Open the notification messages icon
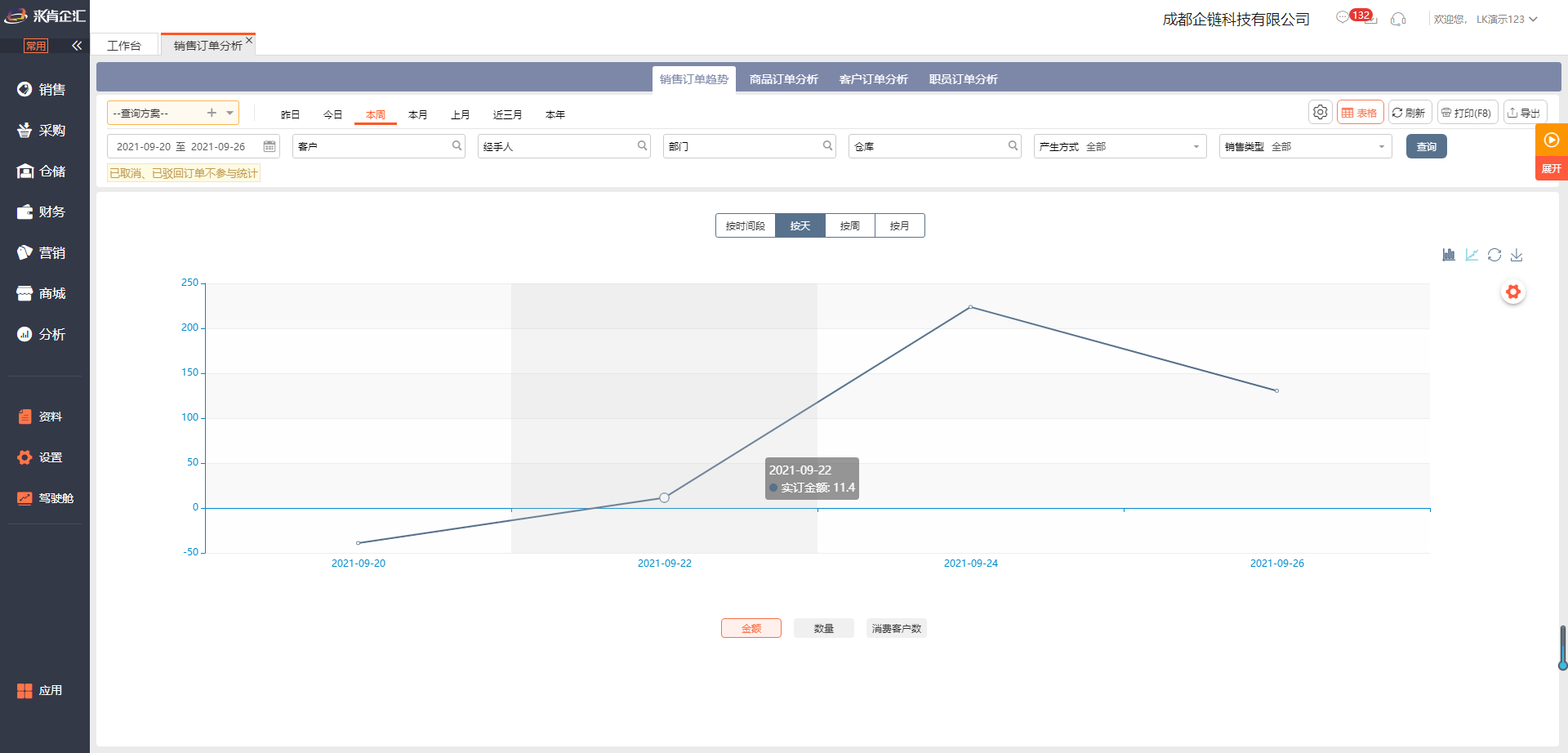The image size is (1568, 753). point(1343,18)
